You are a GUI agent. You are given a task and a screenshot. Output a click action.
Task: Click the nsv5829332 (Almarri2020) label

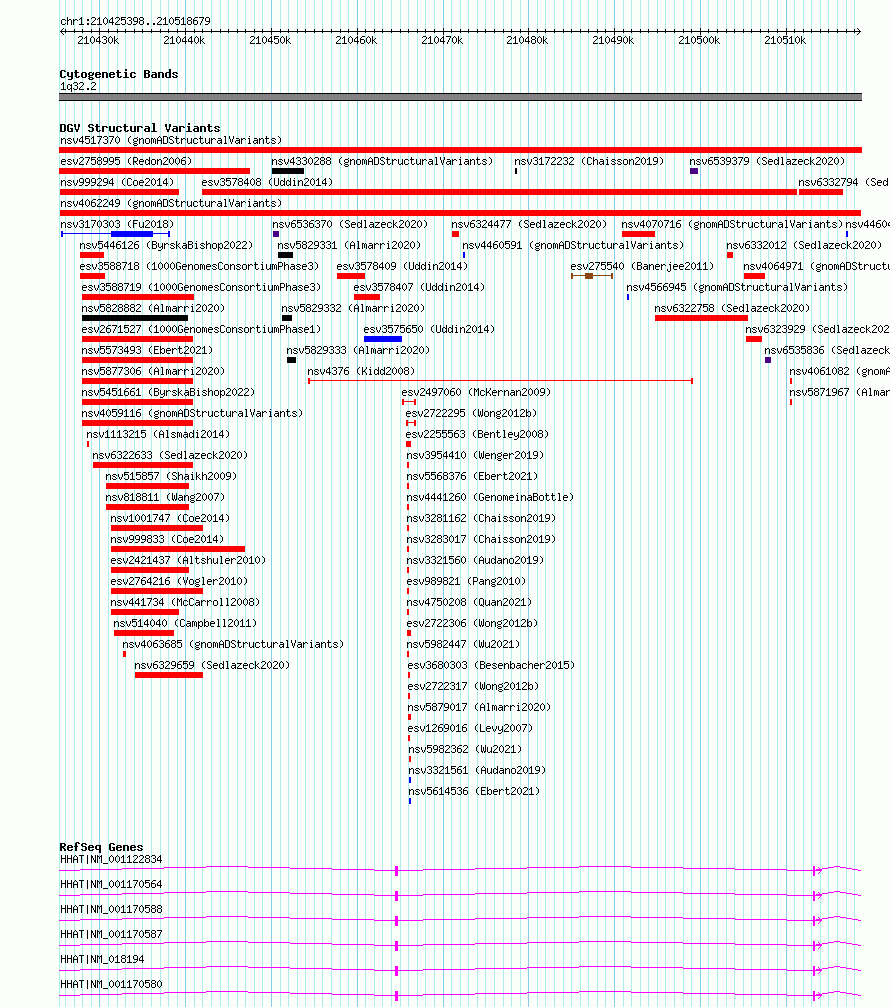[353, 308]
